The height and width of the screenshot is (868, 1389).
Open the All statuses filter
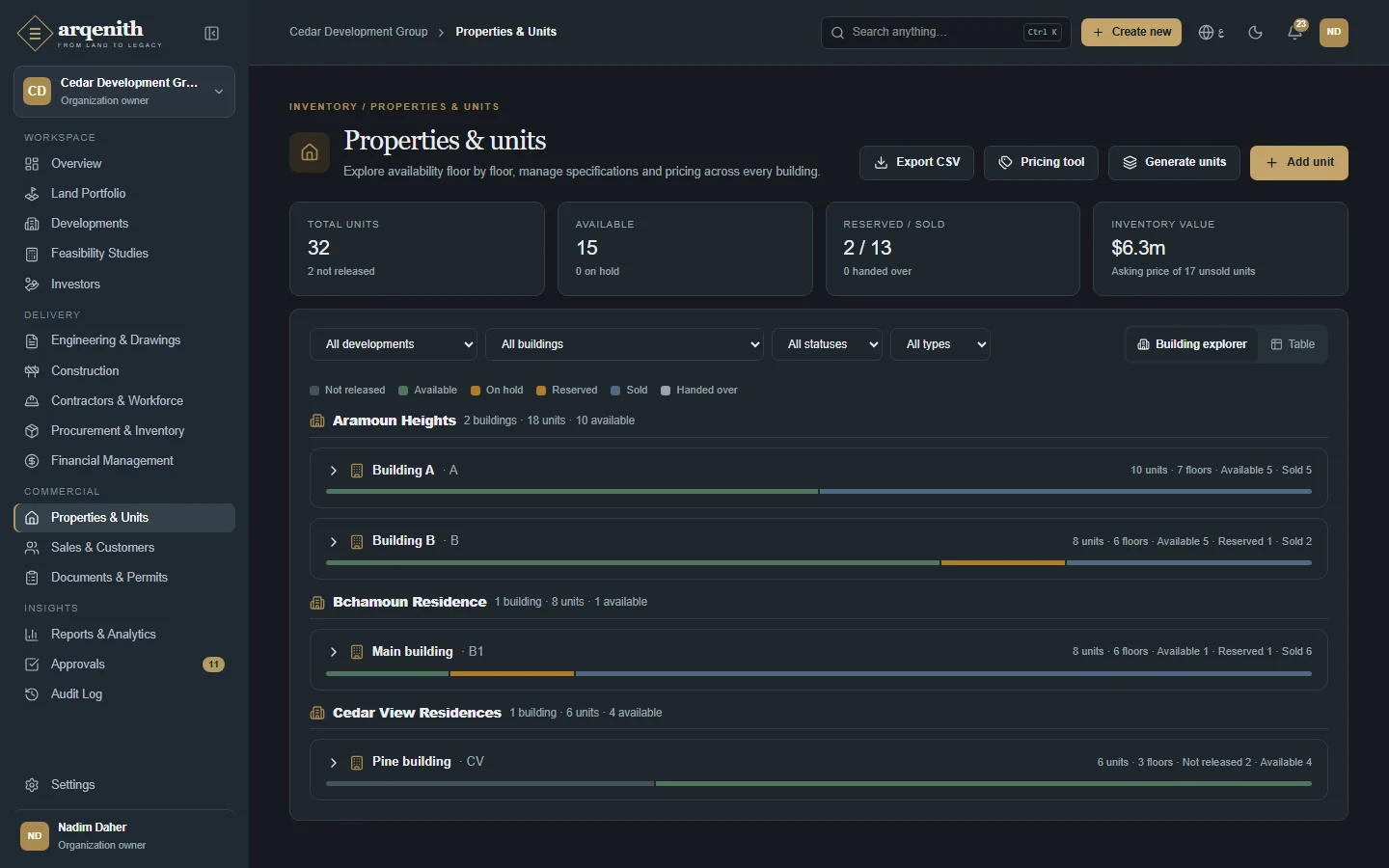tap(827, 344)
